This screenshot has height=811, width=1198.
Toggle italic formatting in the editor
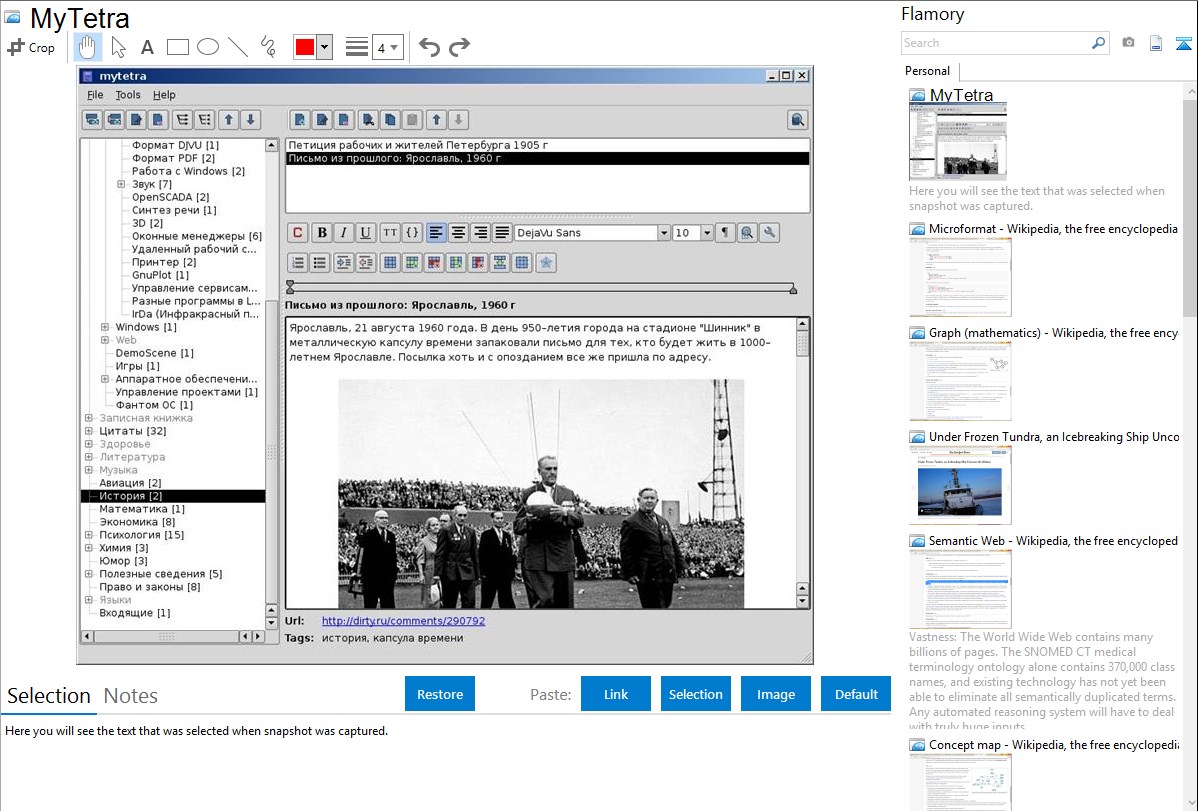click(x=343, y=233)
